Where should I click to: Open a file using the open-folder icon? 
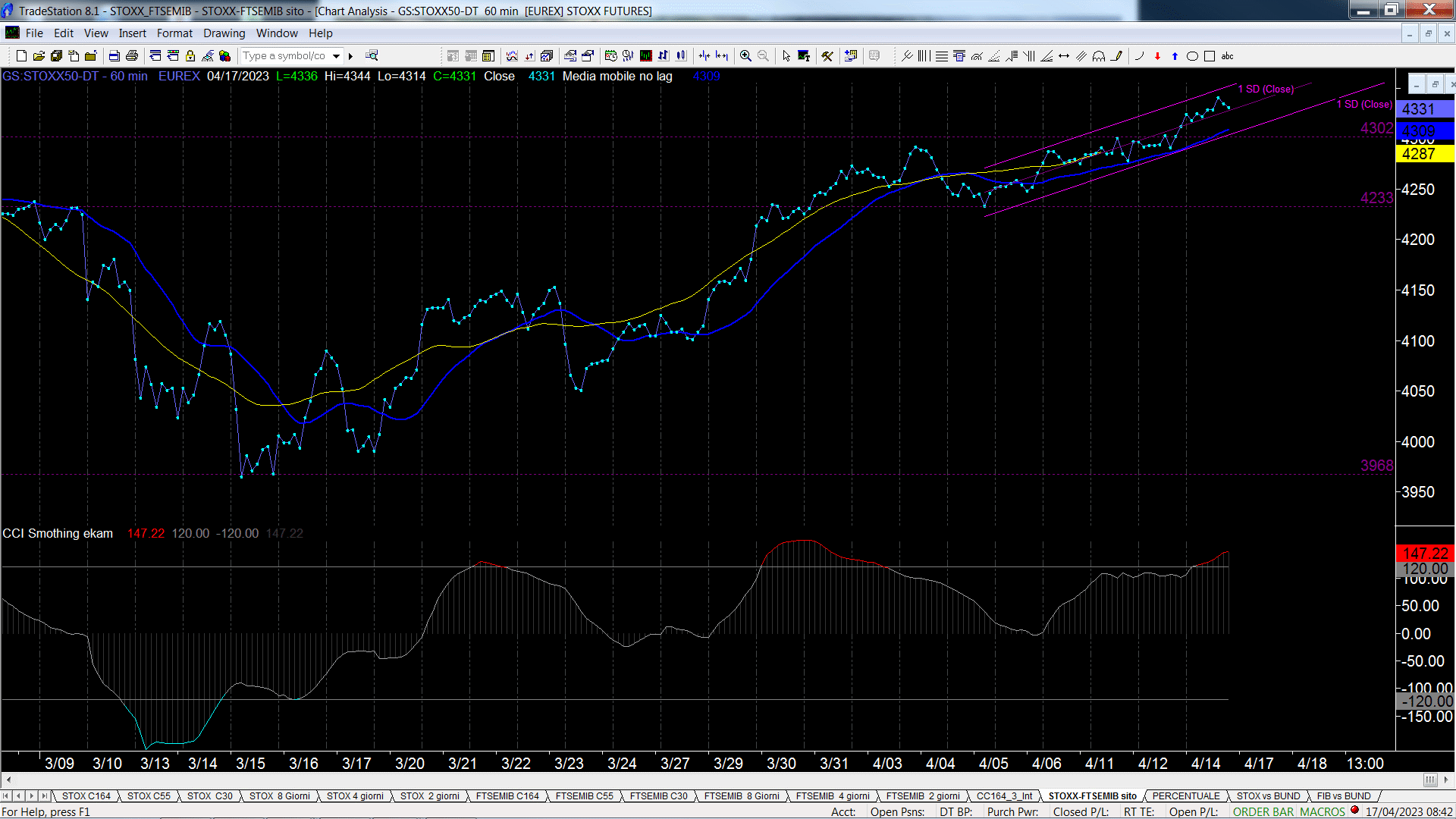click(x=39, y=56)
